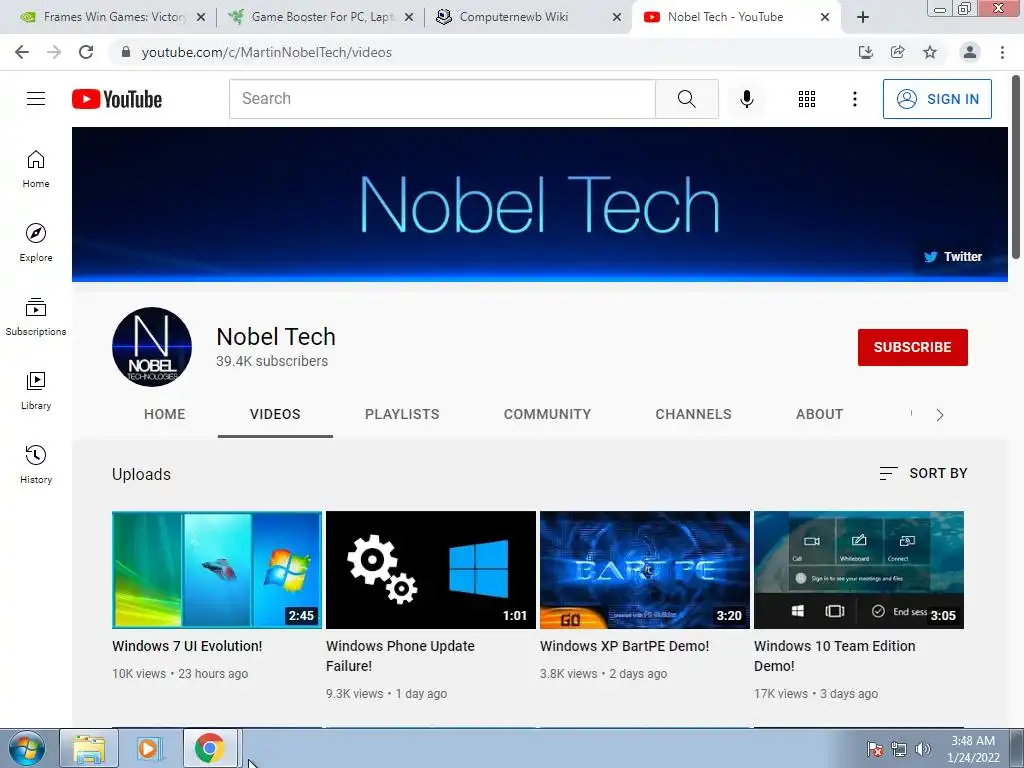
Task: Click the browser forward arrow
Action: [x=54, y=52]
